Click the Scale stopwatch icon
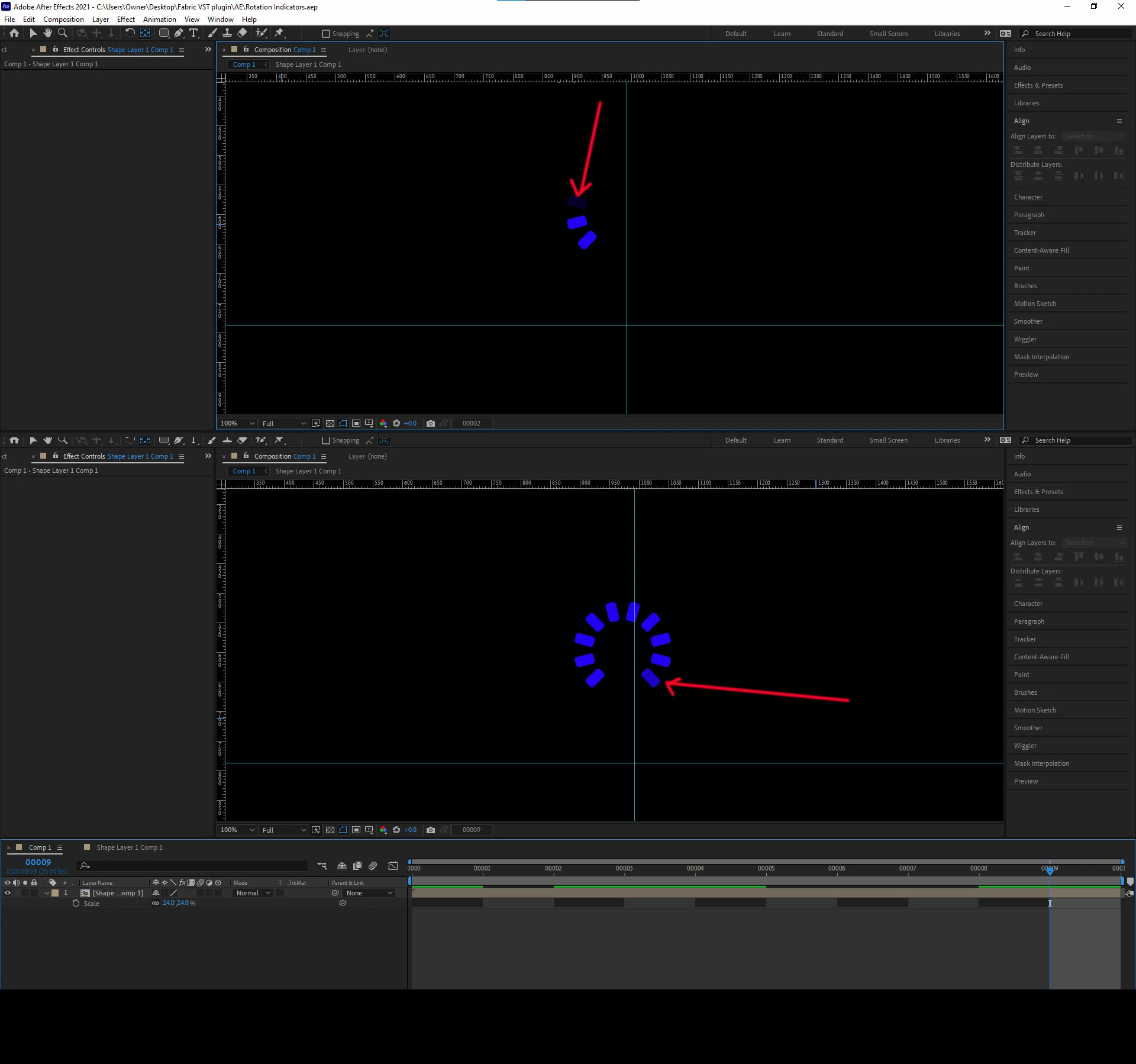This screenshot has width=1136, height=1064. point(76,903)
